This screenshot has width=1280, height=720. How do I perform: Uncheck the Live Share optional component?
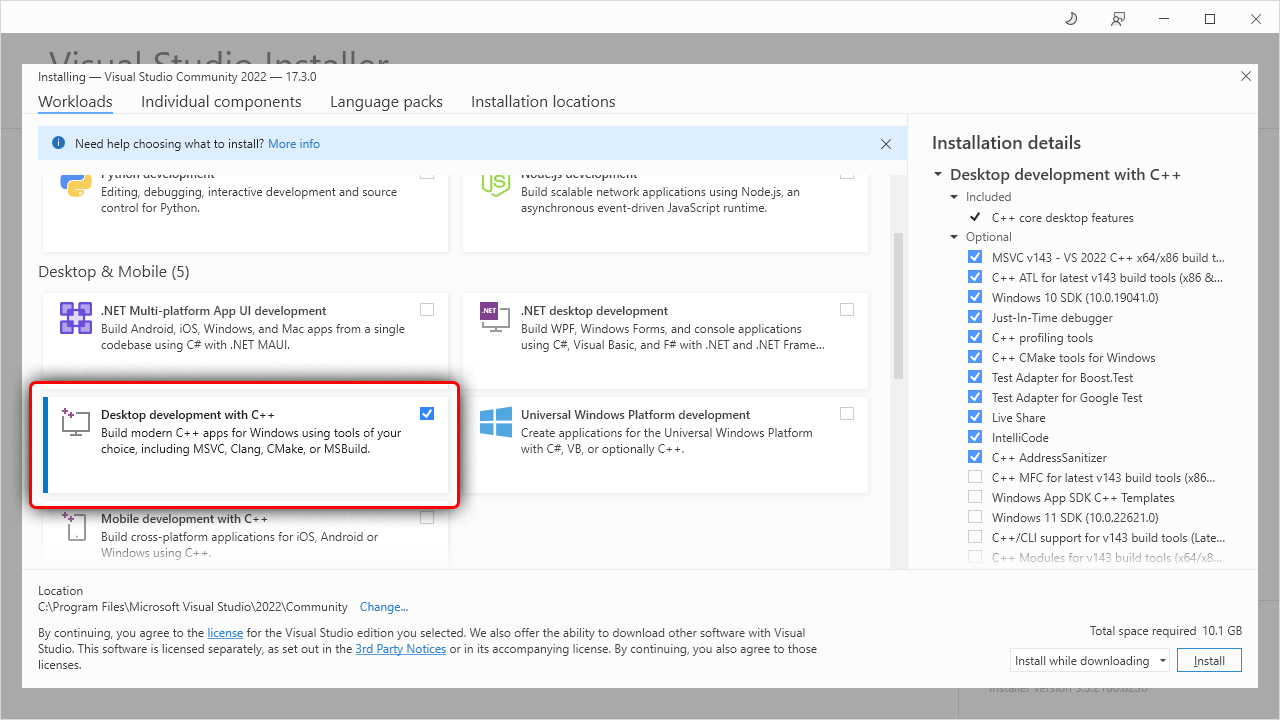tap(975, 418)
